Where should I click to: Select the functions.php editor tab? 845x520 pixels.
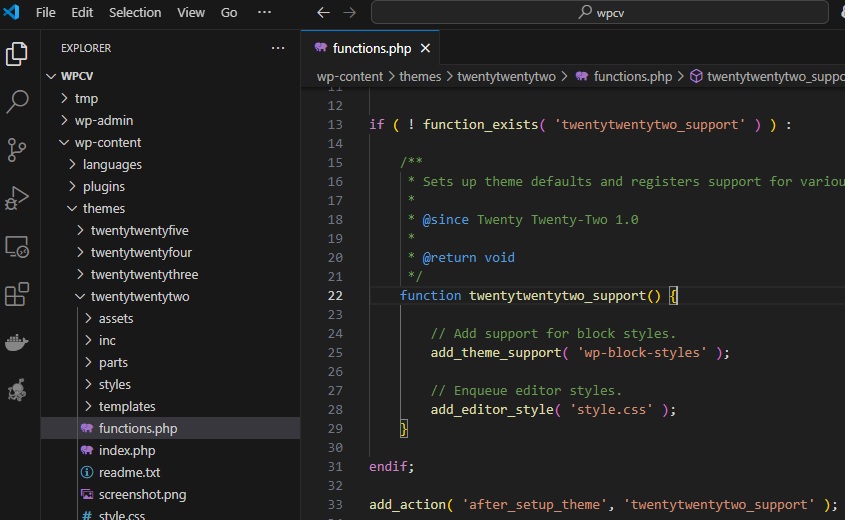click(x=370, y=48)
